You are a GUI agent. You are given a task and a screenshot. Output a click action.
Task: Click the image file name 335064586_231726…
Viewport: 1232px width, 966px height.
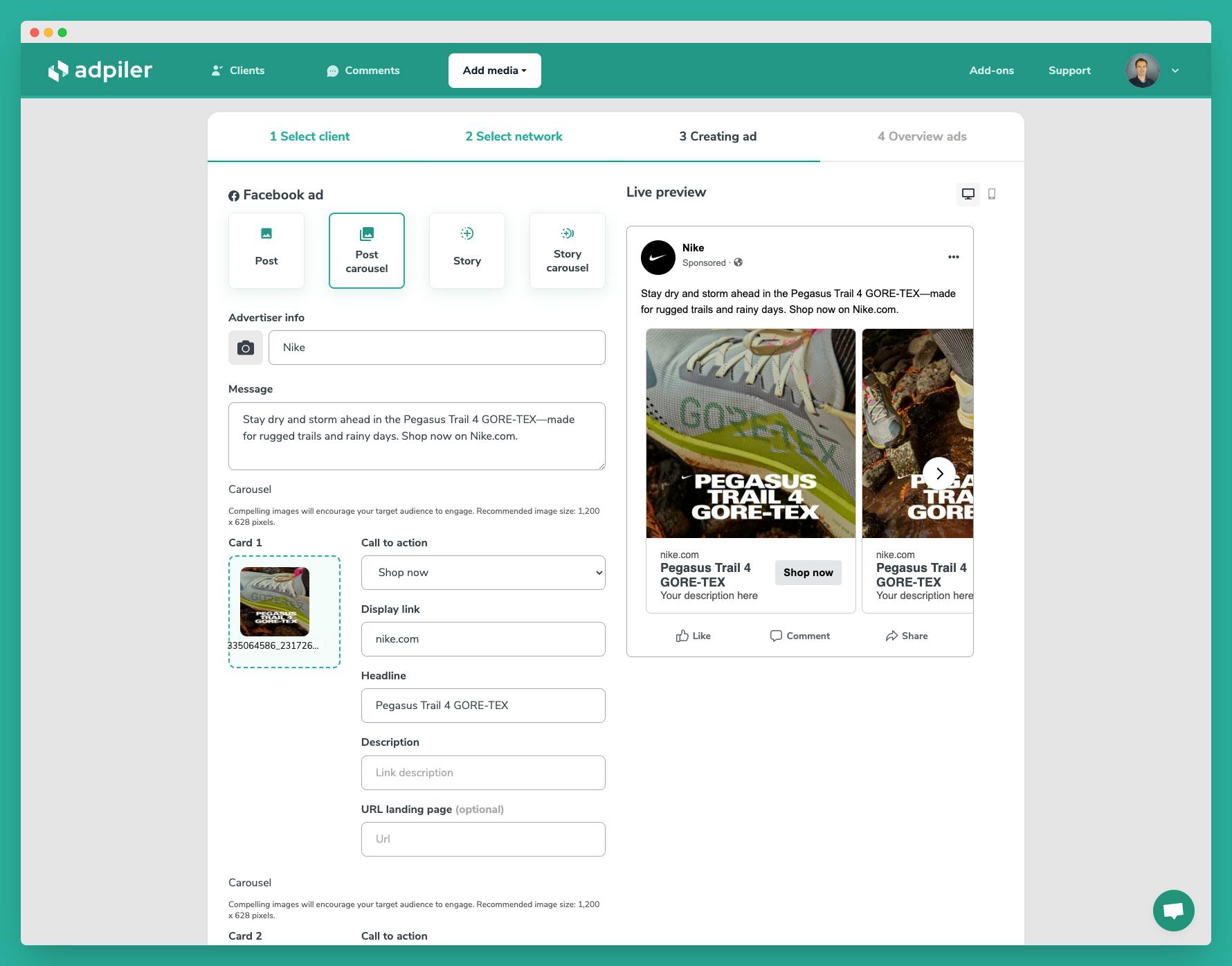[x=273, y=645]
